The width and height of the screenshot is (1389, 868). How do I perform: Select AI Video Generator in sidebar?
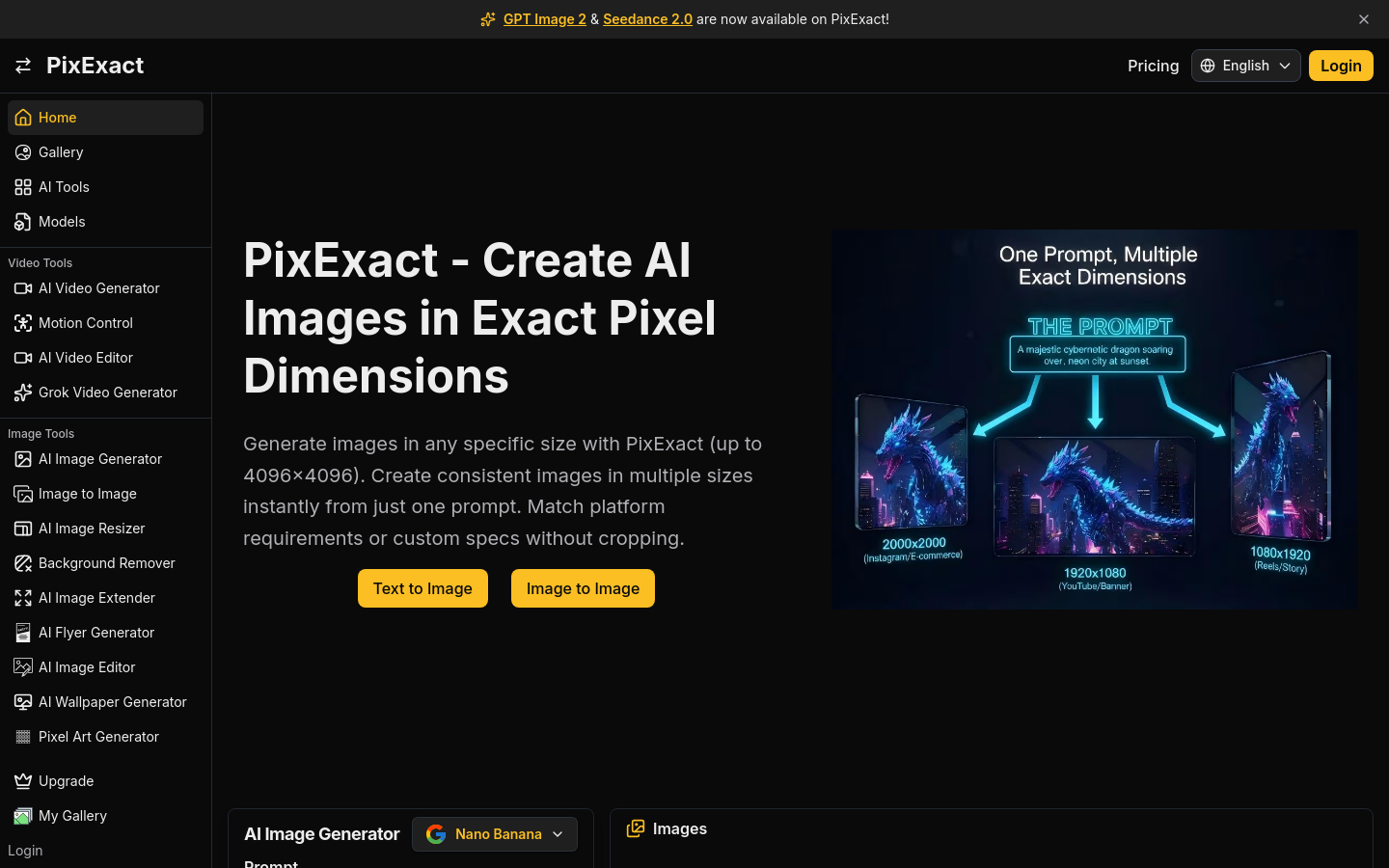coord(105,288)
